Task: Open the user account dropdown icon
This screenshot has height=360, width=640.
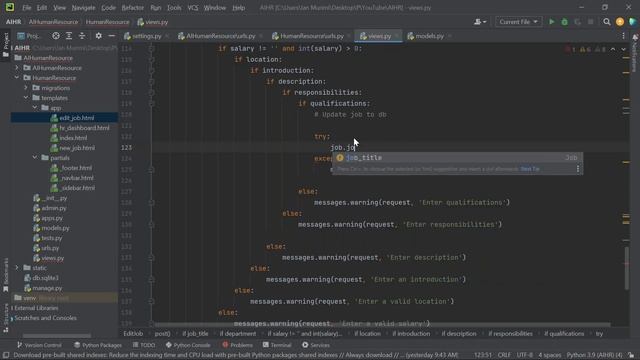Action: point(480,22)
